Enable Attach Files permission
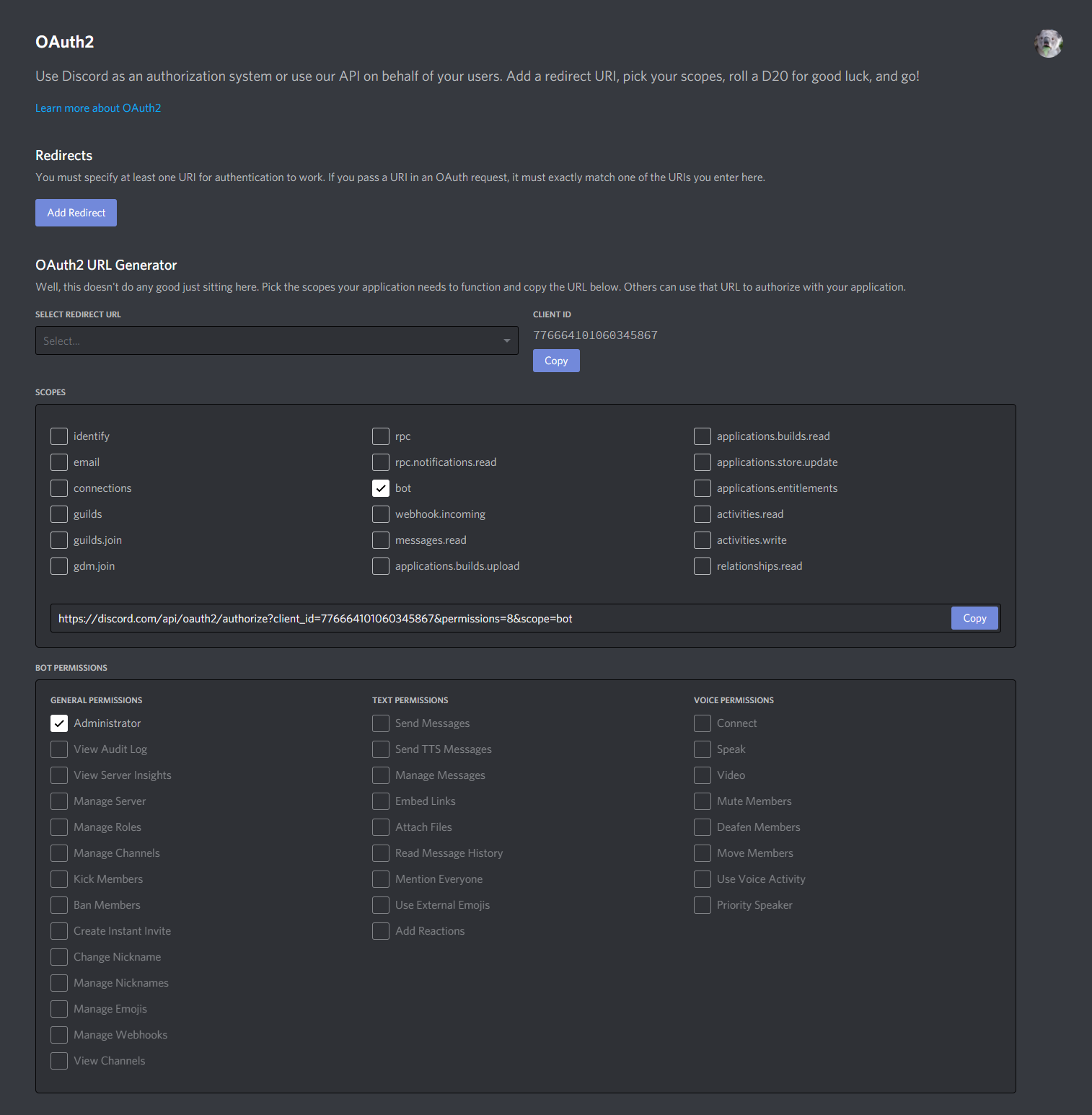This screenshot has height=1115, width=1092. (x=381, y=827)
